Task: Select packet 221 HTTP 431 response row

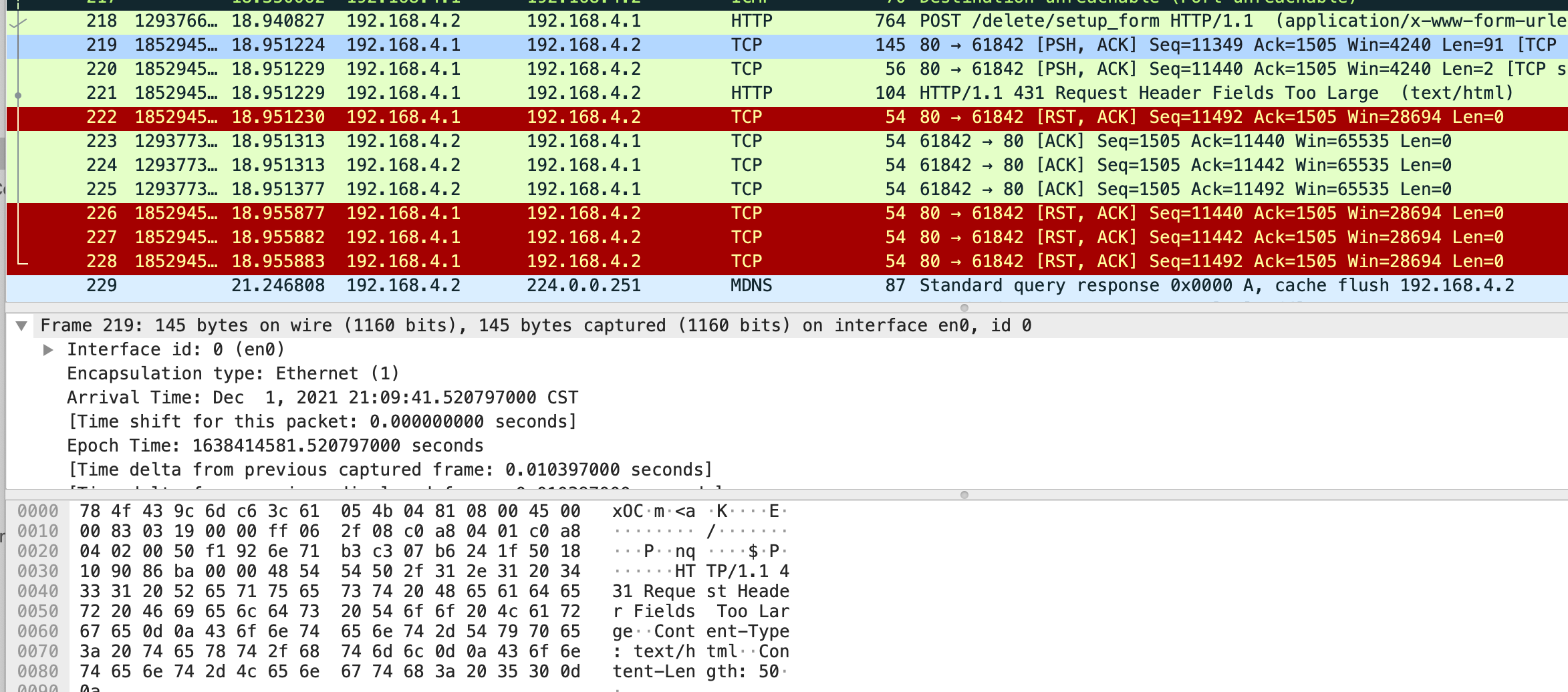Action: coord(787,94)
